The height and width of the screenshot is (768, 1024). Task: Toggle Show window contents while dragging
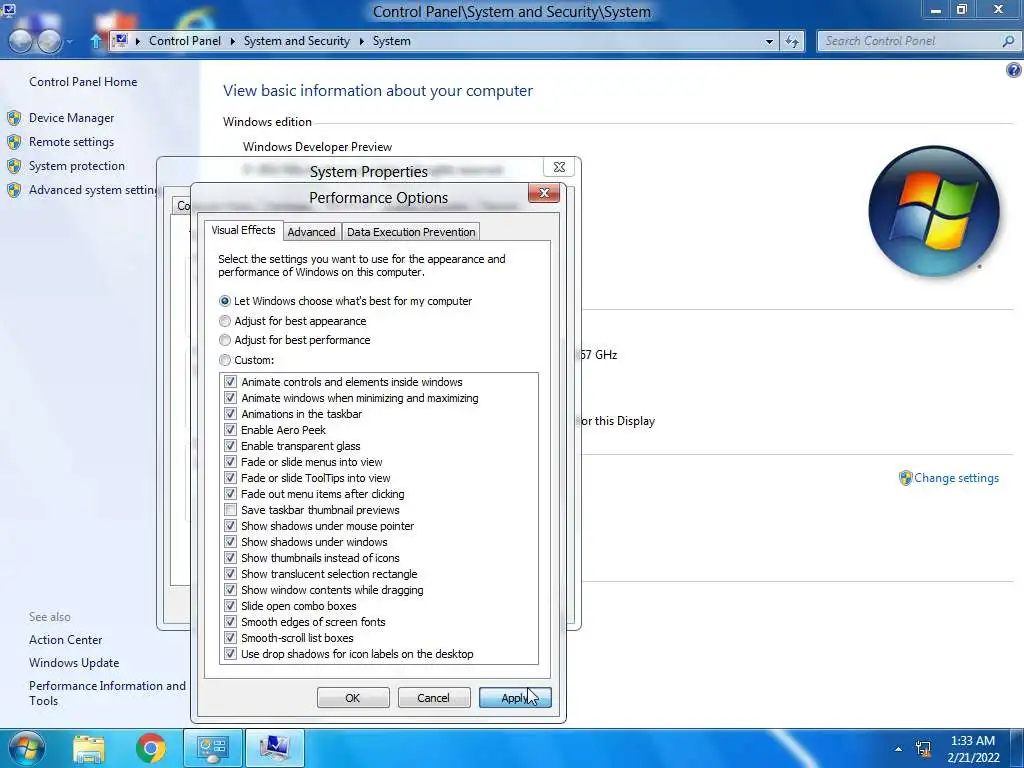(x=230, y=590)
